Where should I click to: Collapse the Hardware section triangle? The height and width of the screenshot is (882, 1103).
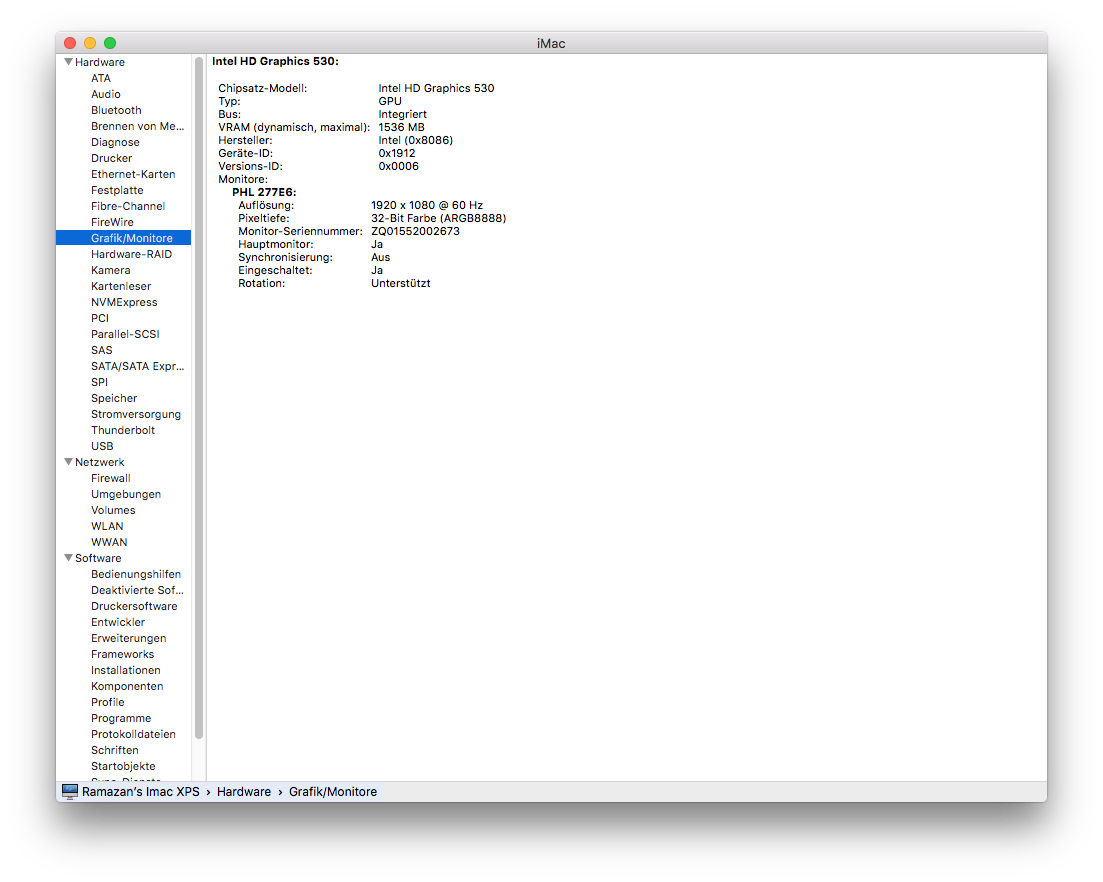click(x=68, y=62)
